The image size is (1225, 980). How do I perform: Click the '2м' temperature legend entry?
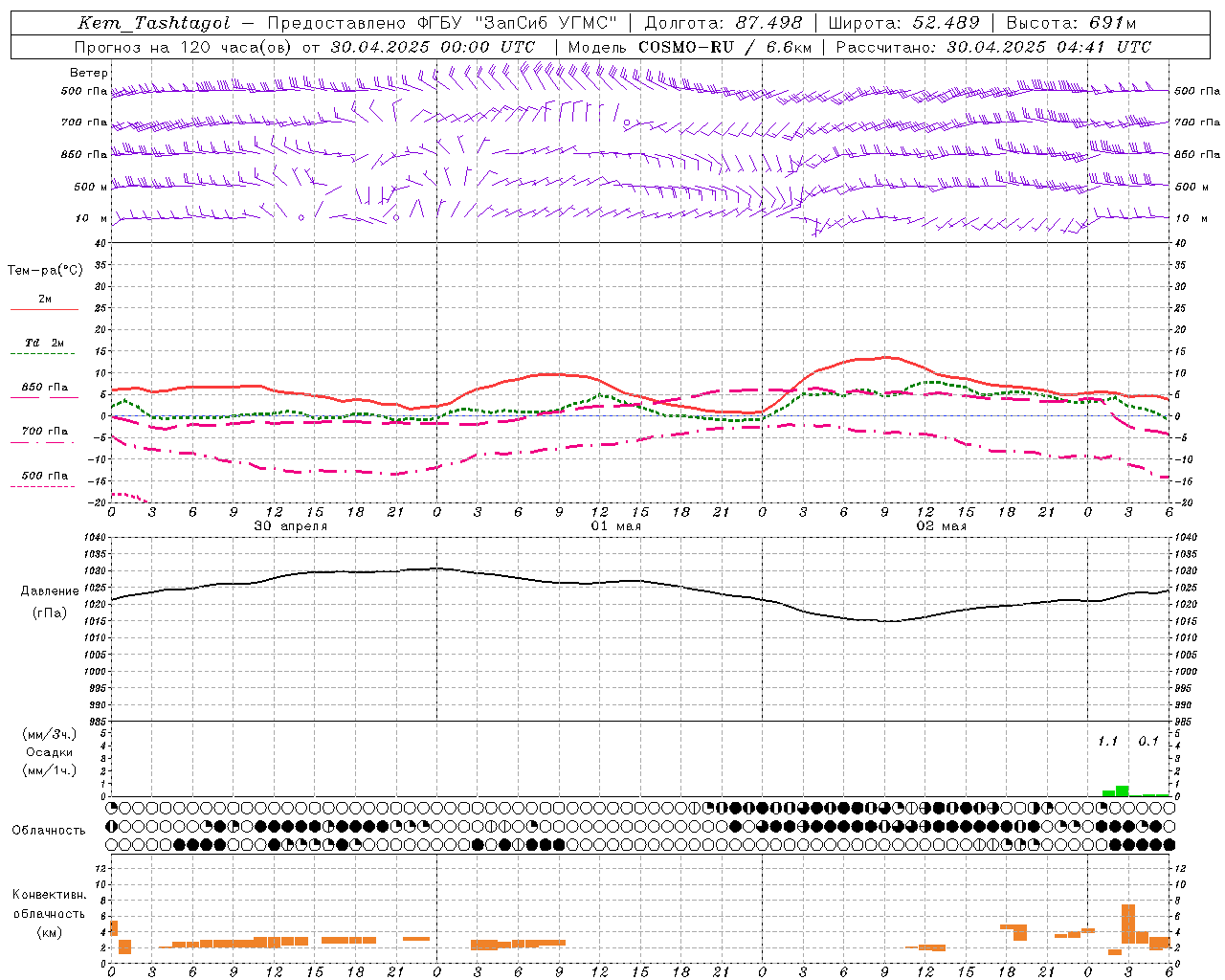[x=45, y=300]
